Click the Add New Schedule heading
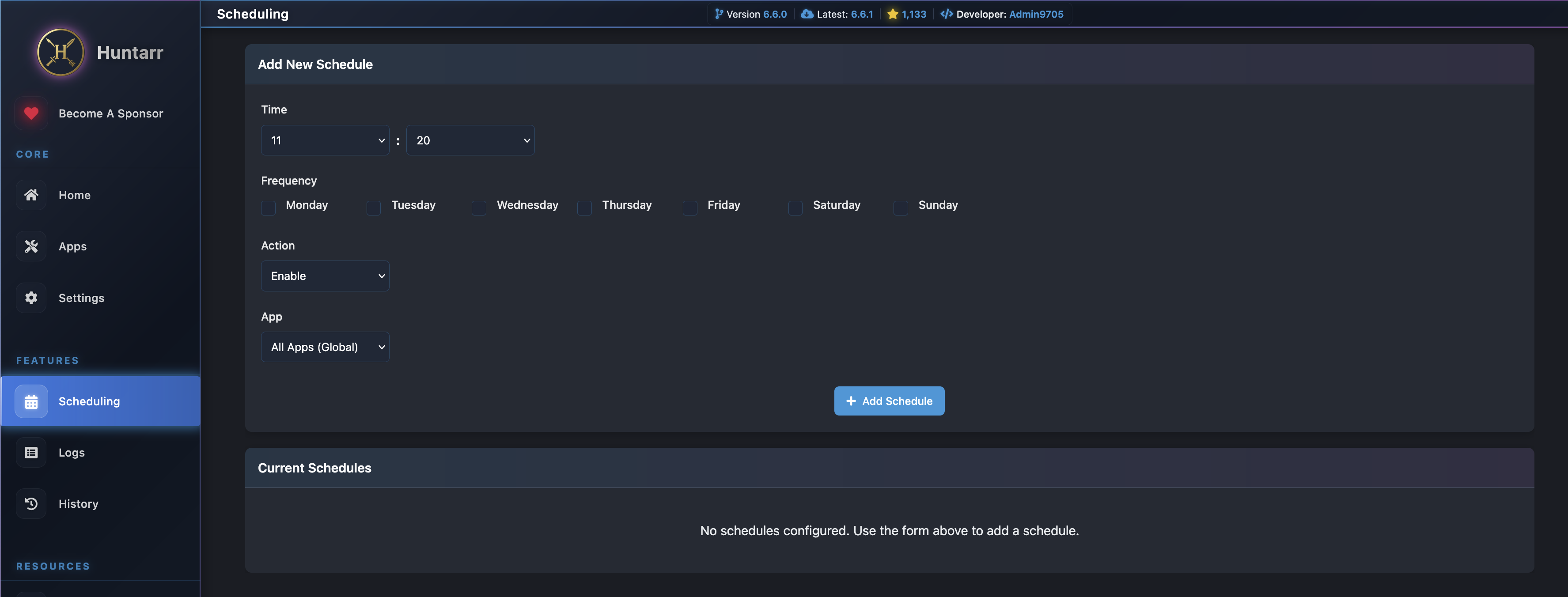The width and height of the screenshot is (1568, 597). [x=314, y=64]
